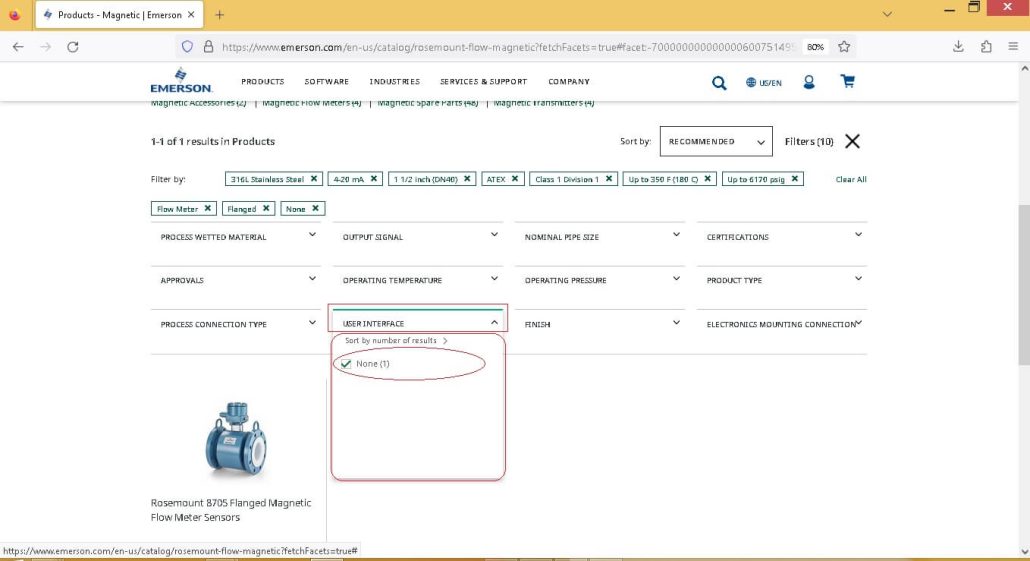
Task: Expand Process Connection Type filter
Action: 236,324
